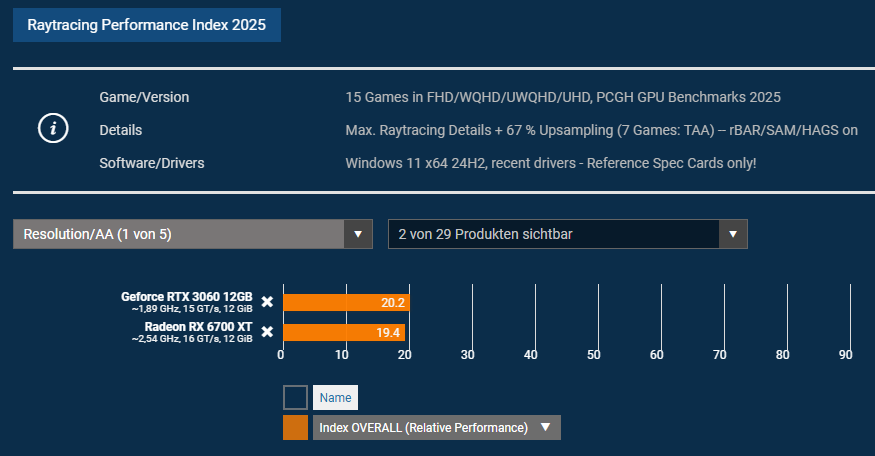
Task: Click the info circle icon
Action: coord(53,128)
